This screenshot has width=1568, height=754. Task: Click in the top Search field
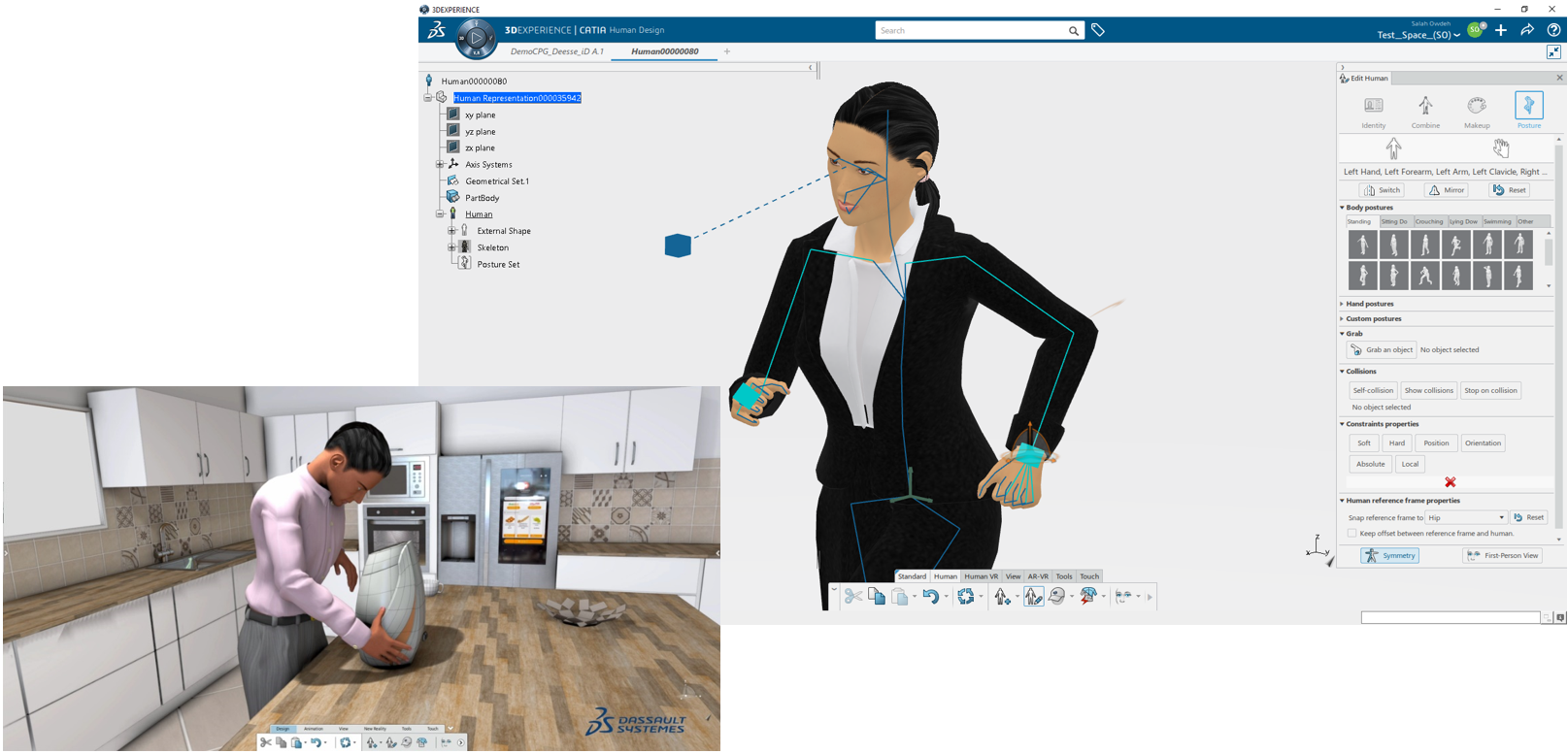(971, 31)
